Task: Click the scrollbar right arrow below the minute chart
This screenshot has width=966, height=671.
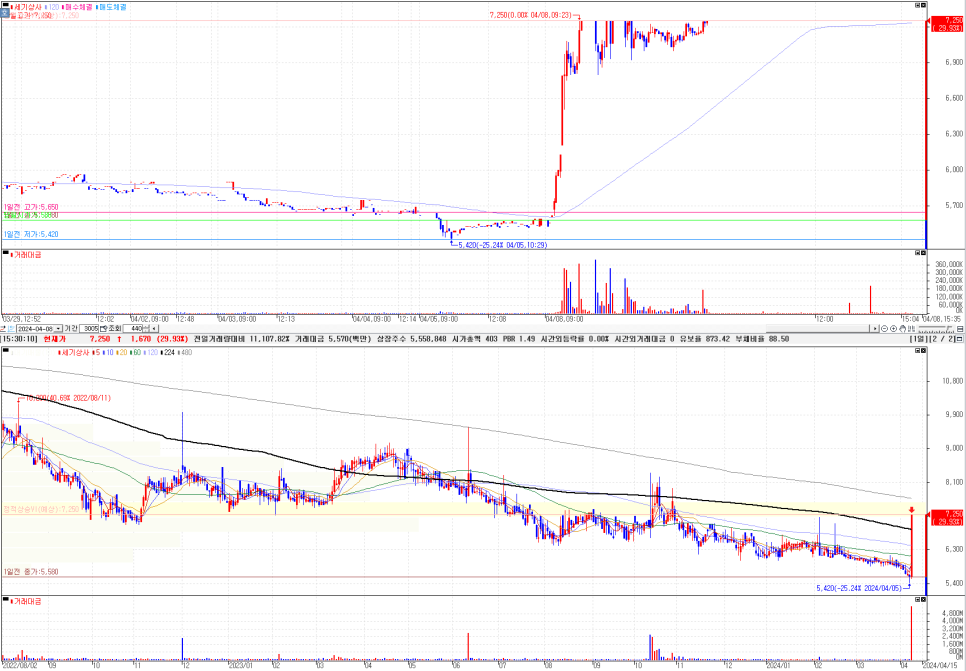Action: click(875, 329)
